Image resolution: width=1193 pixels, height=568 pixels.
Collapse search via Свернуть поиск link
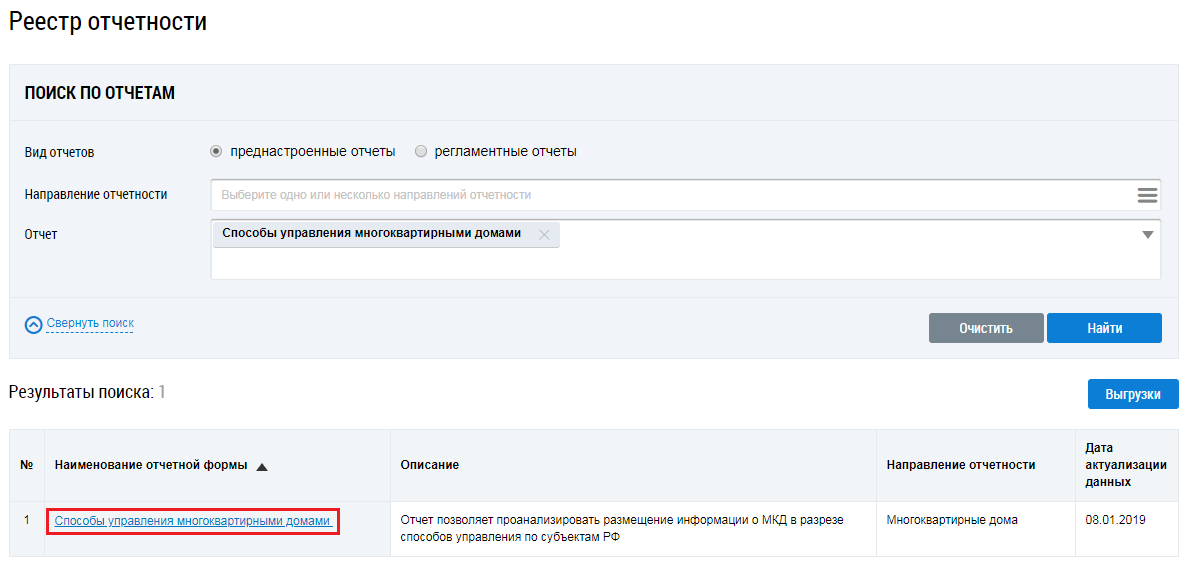tap(90, 324)
